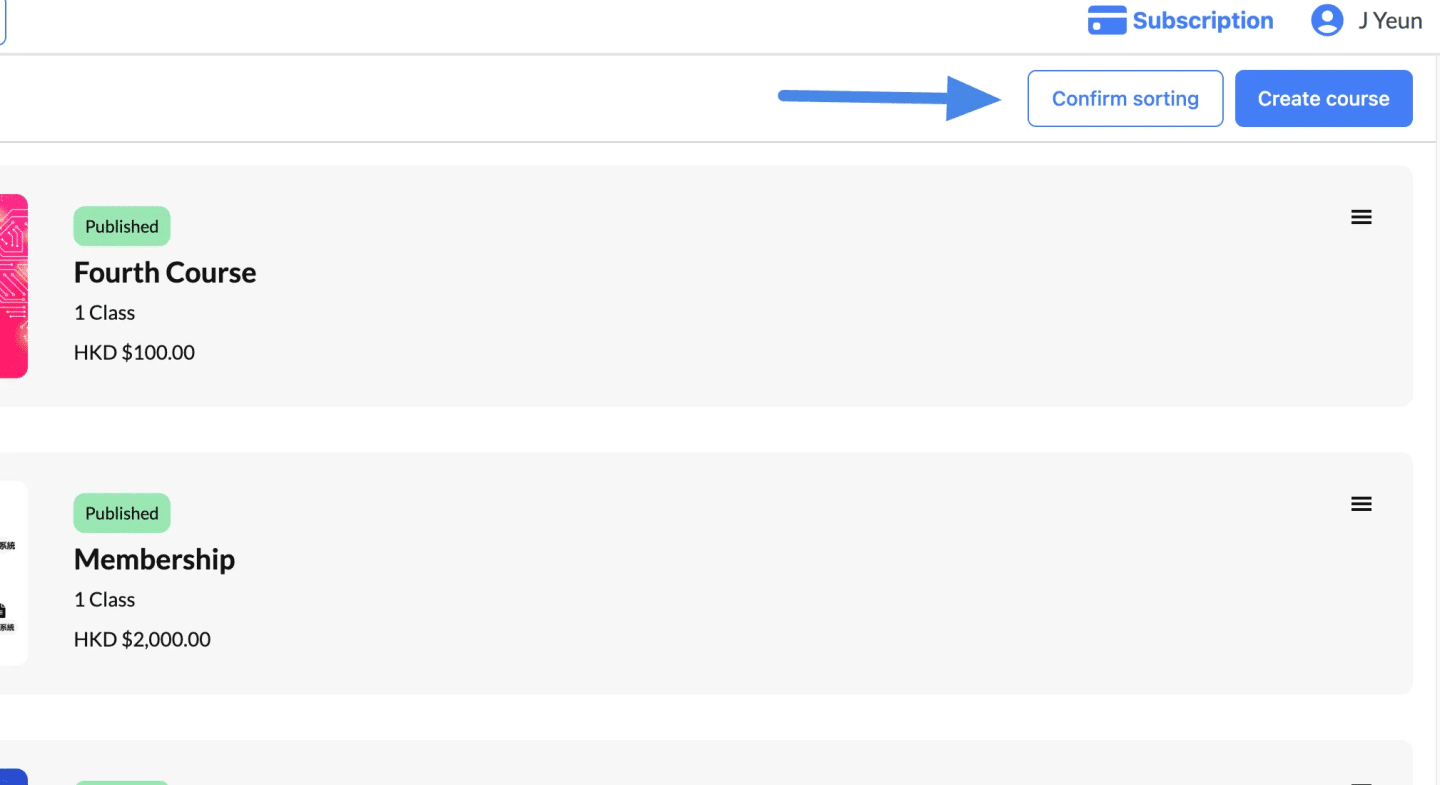Grab the Fourth Course reorder handle icon
1440x785 pixels.
(x=1361, y=217)
